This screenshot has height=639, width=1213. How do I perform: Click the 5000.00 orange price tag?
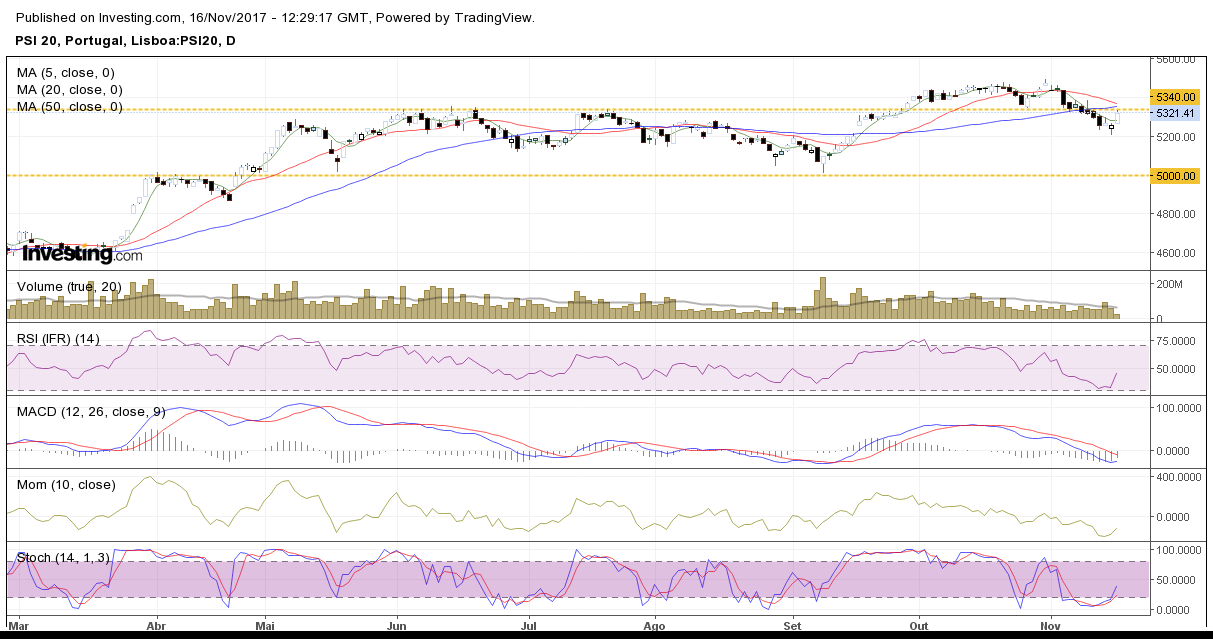click(1174, 175)
